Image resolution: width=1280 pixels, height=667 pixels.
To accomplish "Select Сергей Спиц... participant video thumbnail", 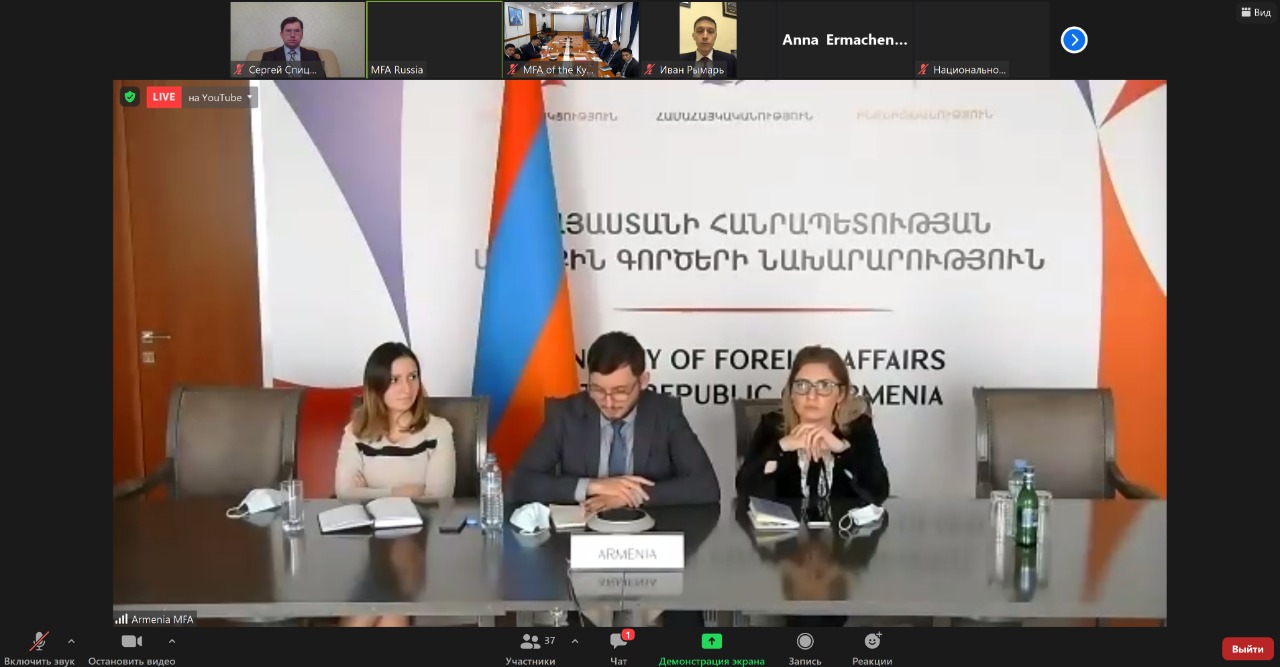I will pos(297,40).
